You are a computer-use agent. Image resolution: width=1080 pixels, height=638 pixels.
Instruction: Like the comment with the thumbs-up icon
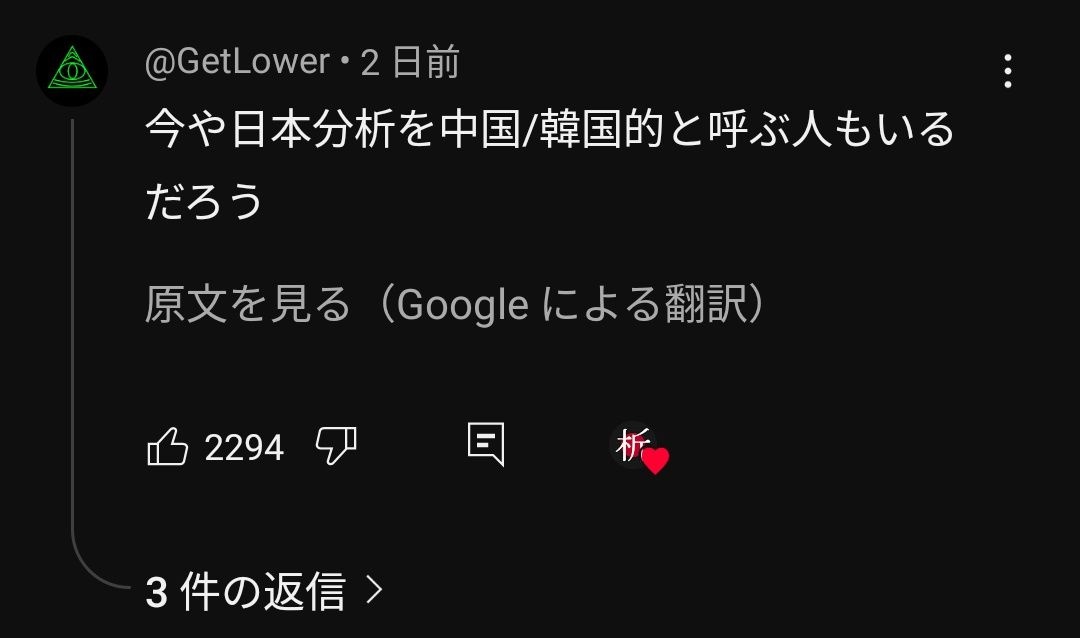click(167, 446)
